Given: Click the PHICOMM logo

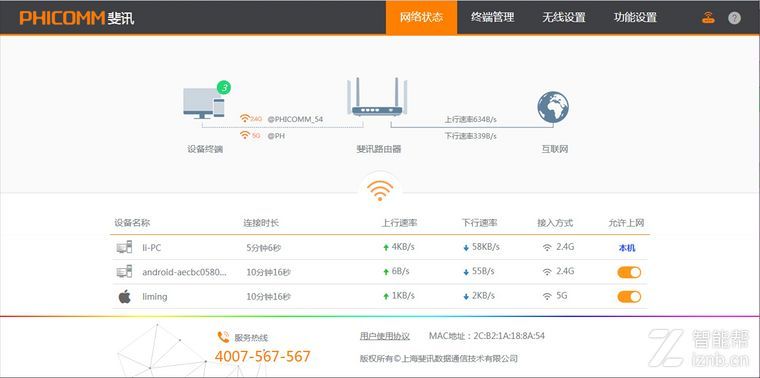Looking at the screenshot, I should pos(77,18).
